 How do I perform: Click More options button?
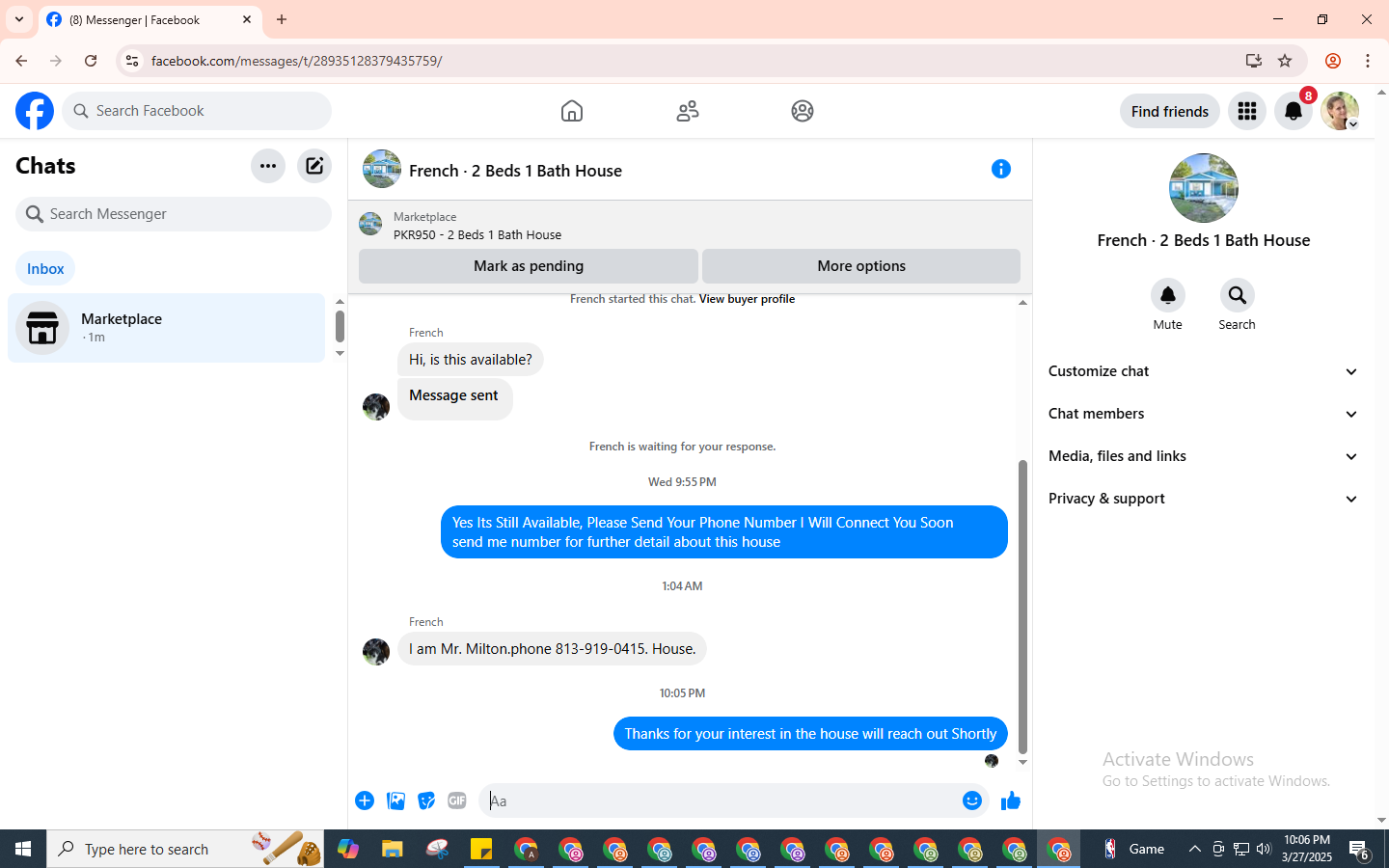(861, 266)
